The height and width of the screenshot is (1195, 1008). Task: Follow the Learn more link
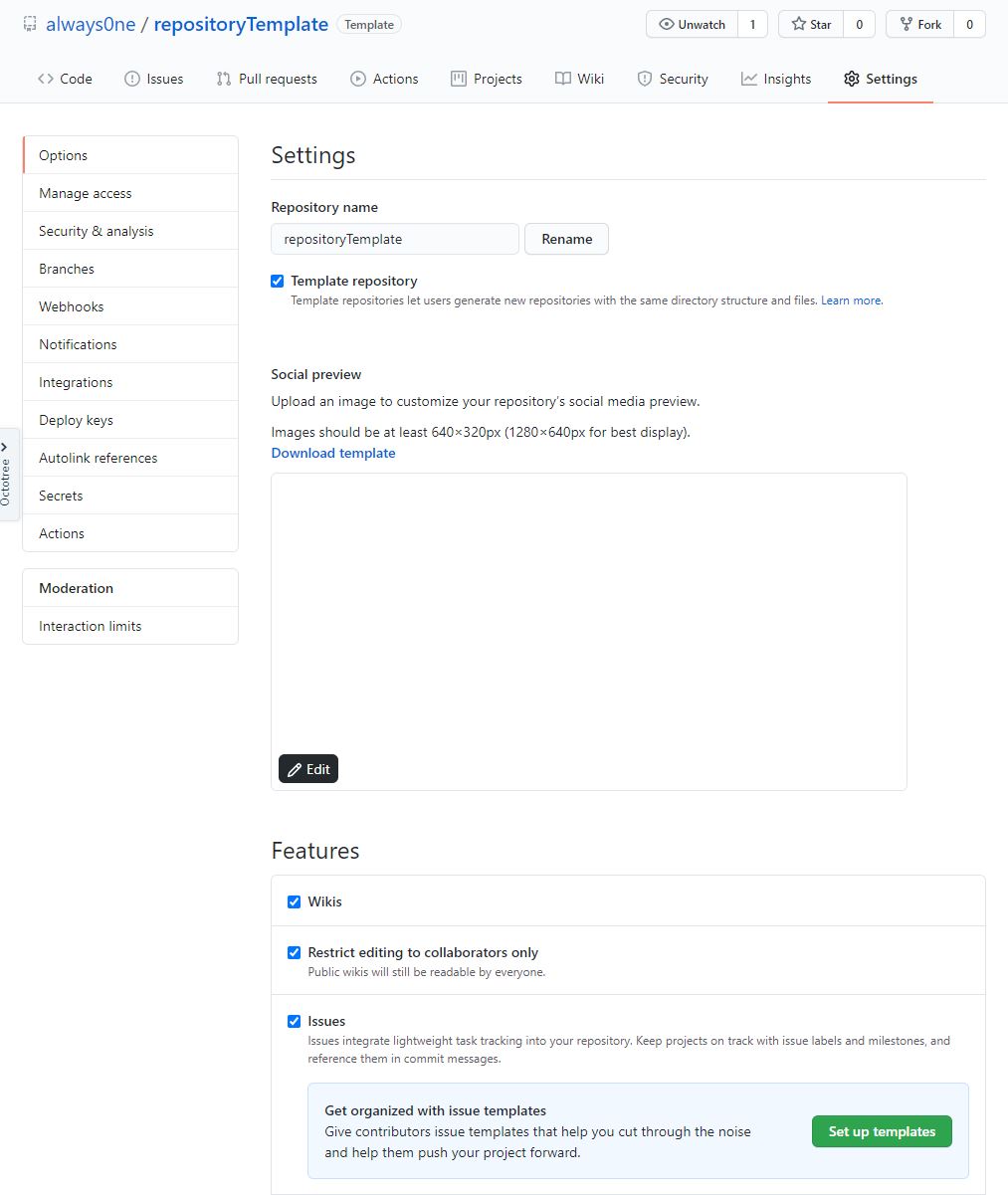851,300
